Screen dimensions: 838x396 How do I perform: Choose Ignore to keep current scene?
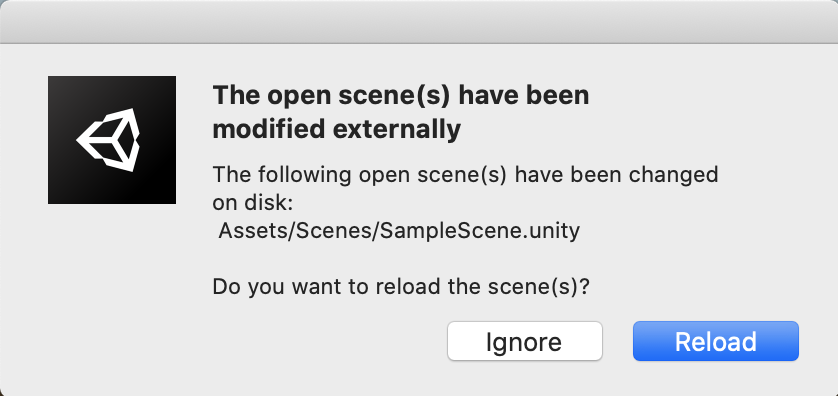click(525, 341)
